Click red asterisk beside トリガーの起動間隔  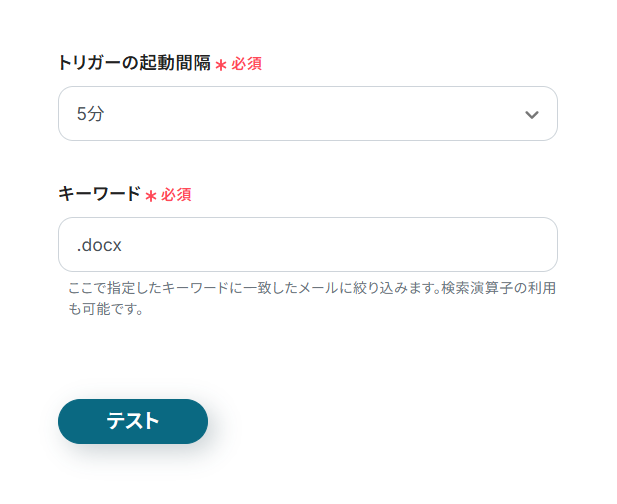point(221,65)
